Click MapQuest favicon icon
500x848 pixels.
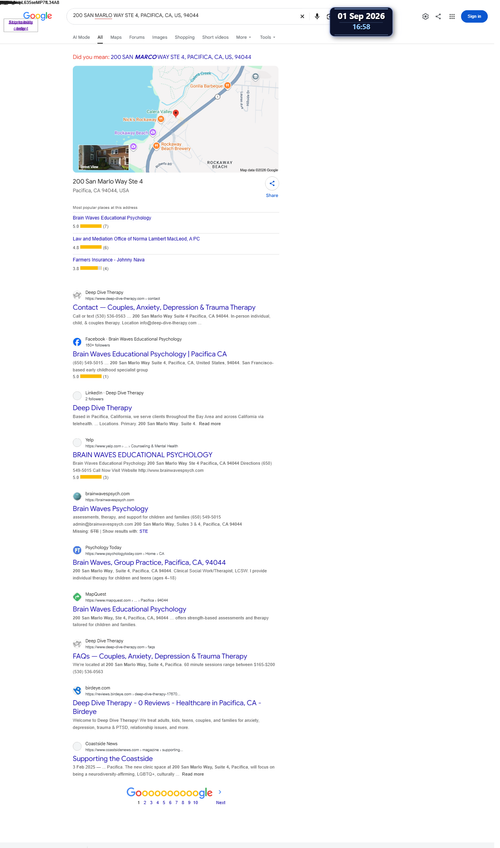77,597
